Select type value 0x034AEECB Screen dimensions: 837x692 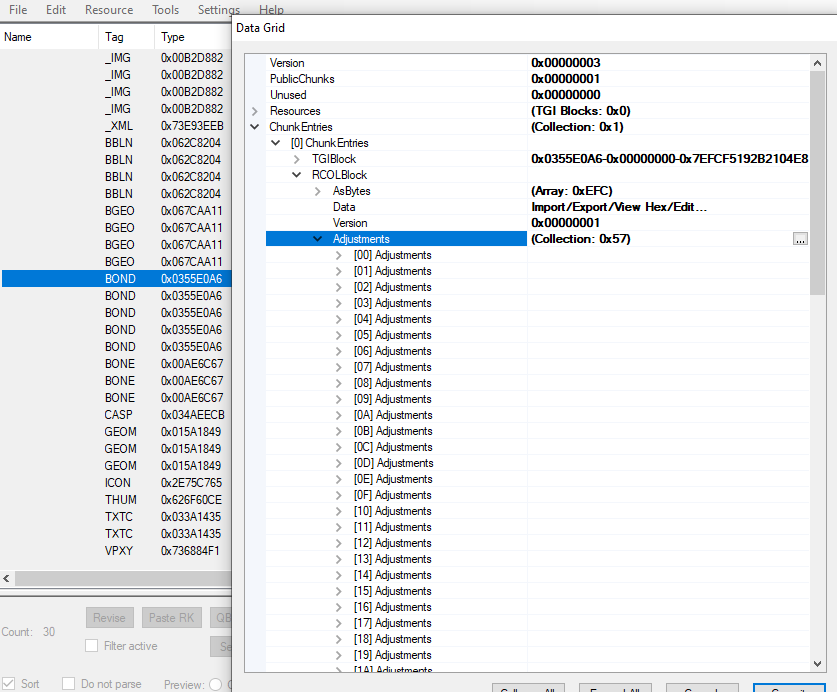[192, 415]
